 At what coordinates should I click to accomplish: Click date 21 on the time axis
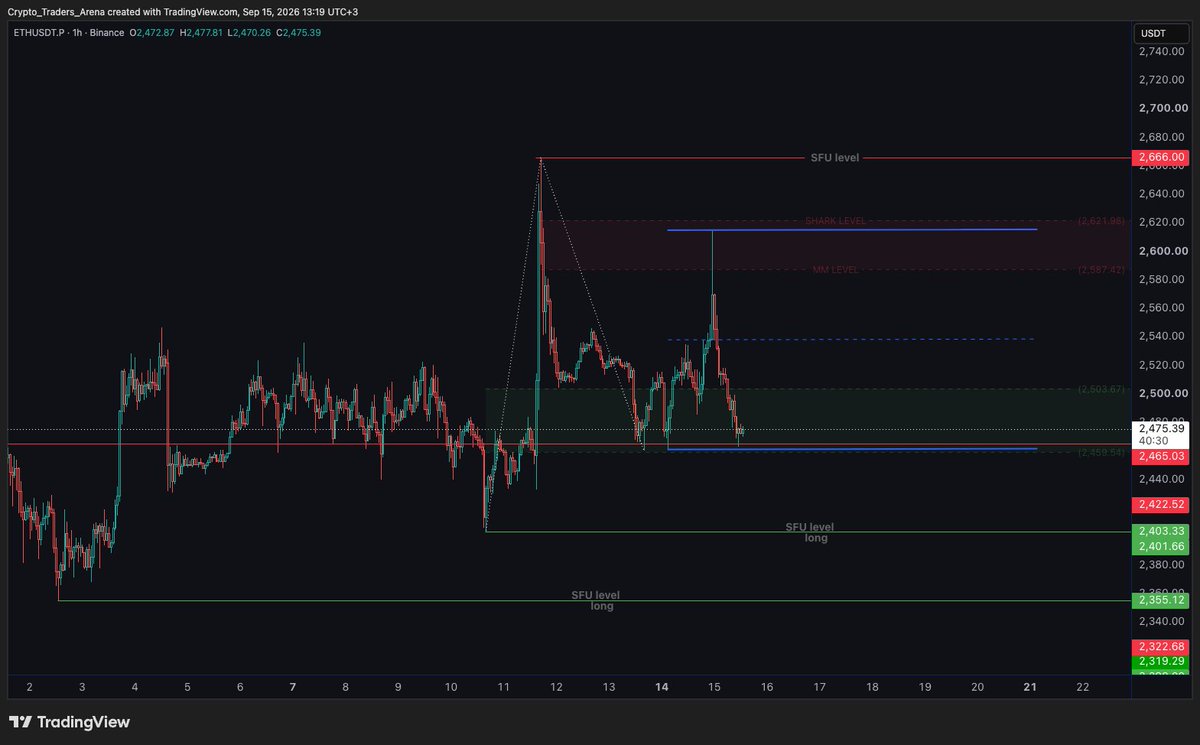[x=1030, y=688]
